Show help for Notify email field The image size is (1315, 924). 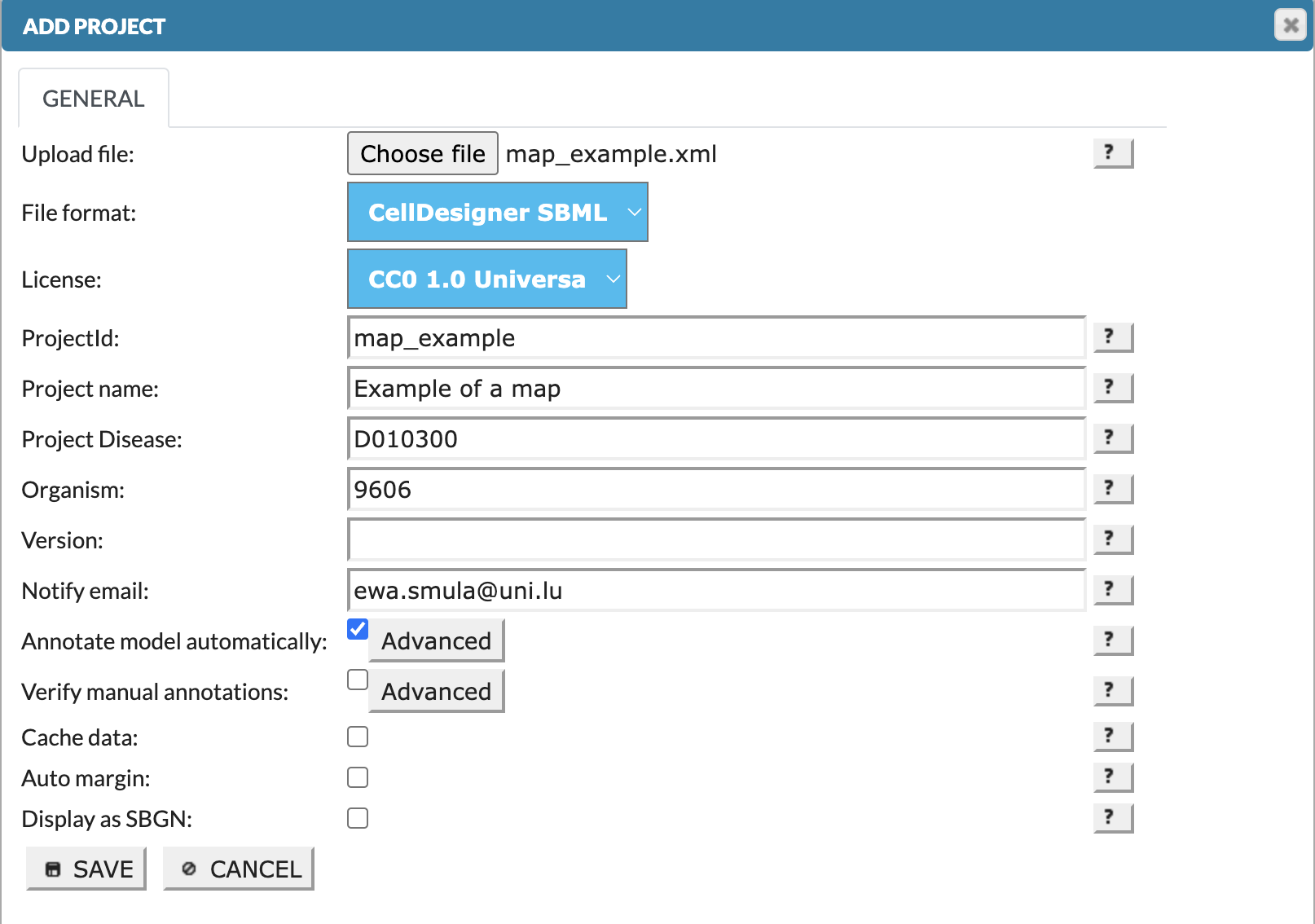(1112, 590)
